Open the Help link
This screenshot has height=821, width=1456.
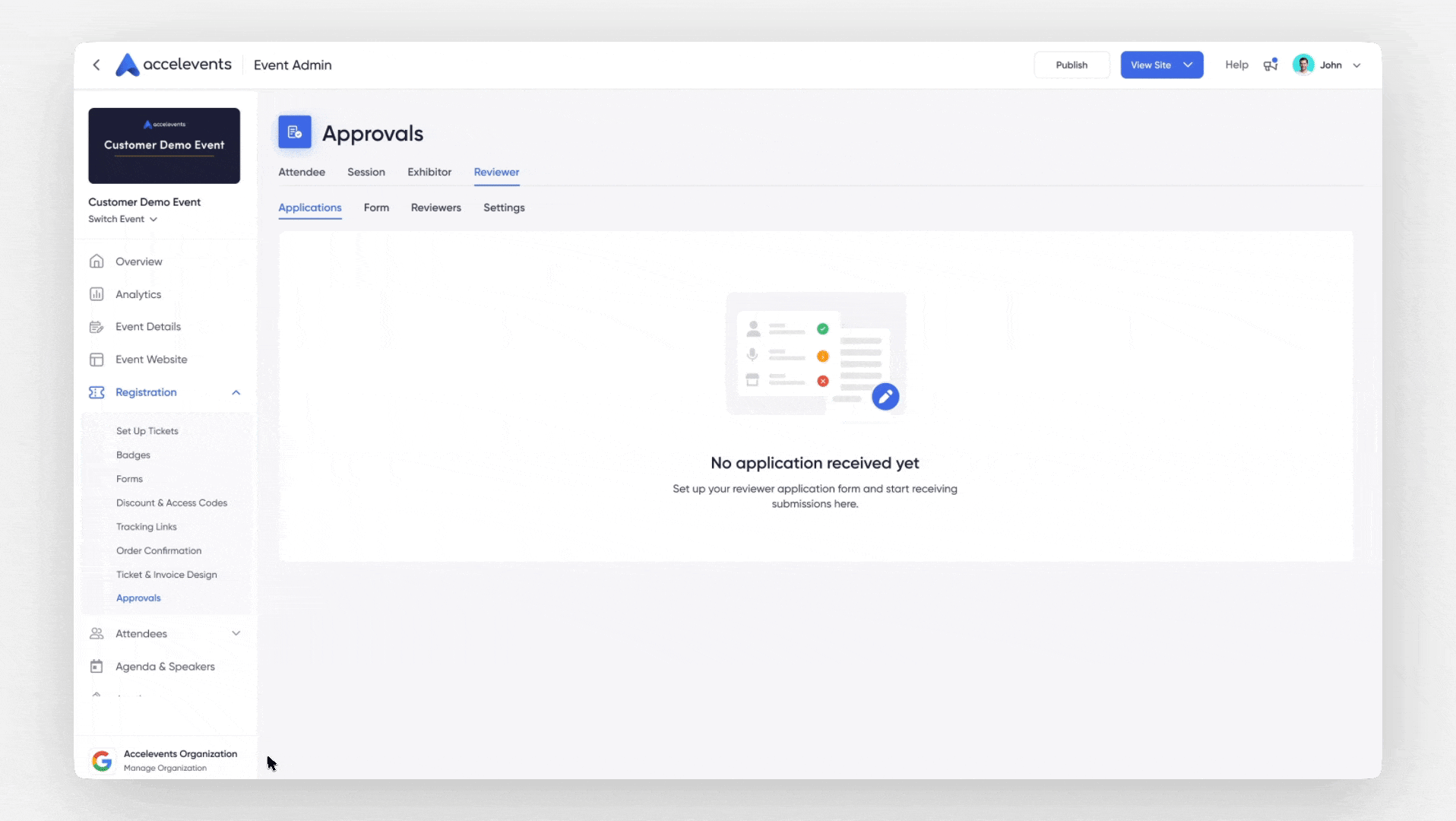1236,65
